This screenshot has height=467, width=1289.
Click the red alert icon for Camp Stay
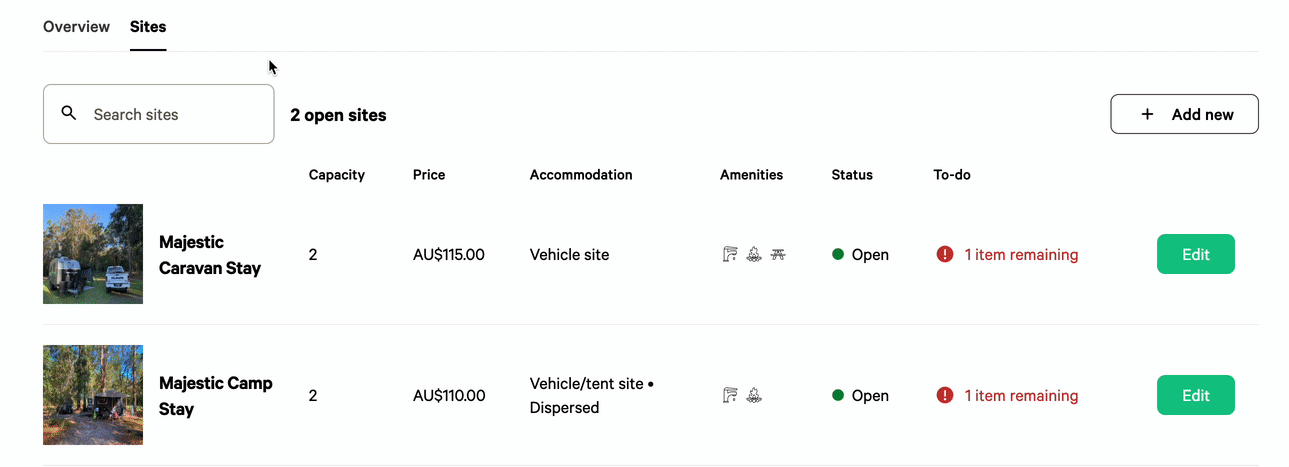(x=945, y=395)
